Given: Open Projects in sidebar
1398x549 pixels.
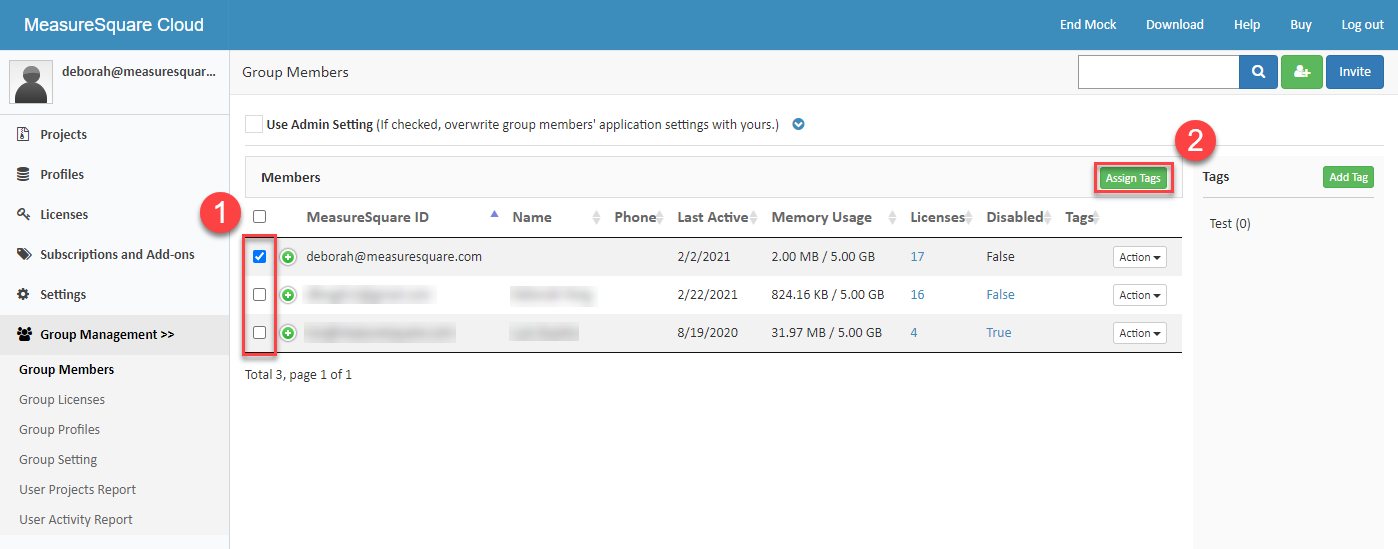Looking at the screenshot, I should 64,134.
